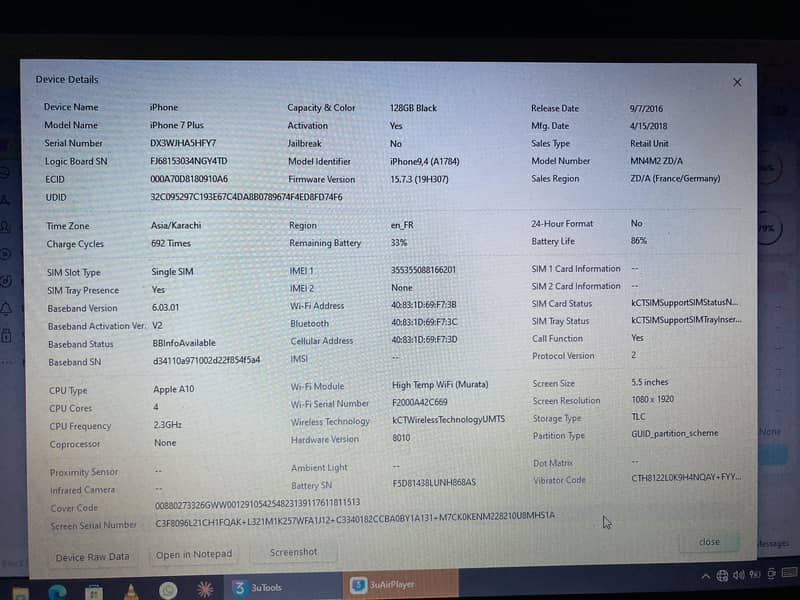800x600 pixels.
Task: Click Wi-Fi address 40:83:1D:69:F7:3B
Action: click(423, 305)
